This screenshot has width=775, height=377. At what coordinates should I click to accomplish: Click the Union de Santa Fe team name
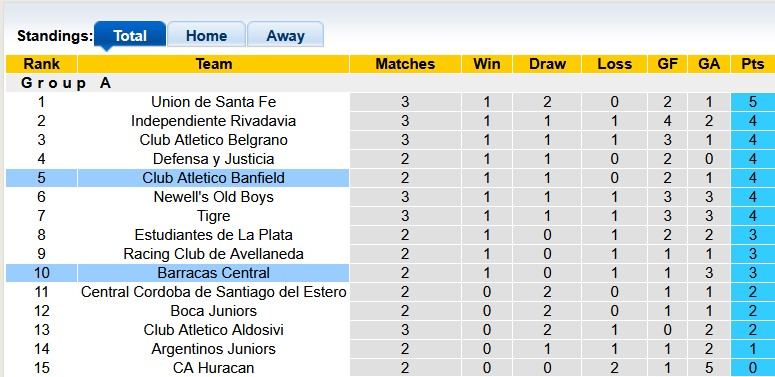coord(214,102)
